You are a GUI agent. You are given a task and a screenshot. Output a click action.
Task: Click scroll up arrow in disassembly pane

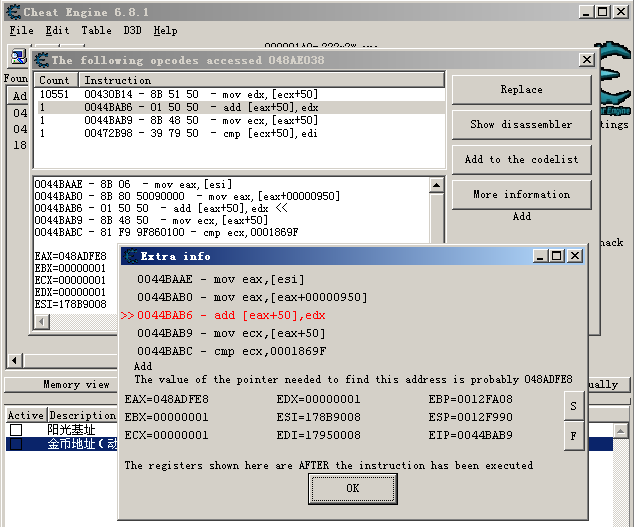tap(437, 185)
